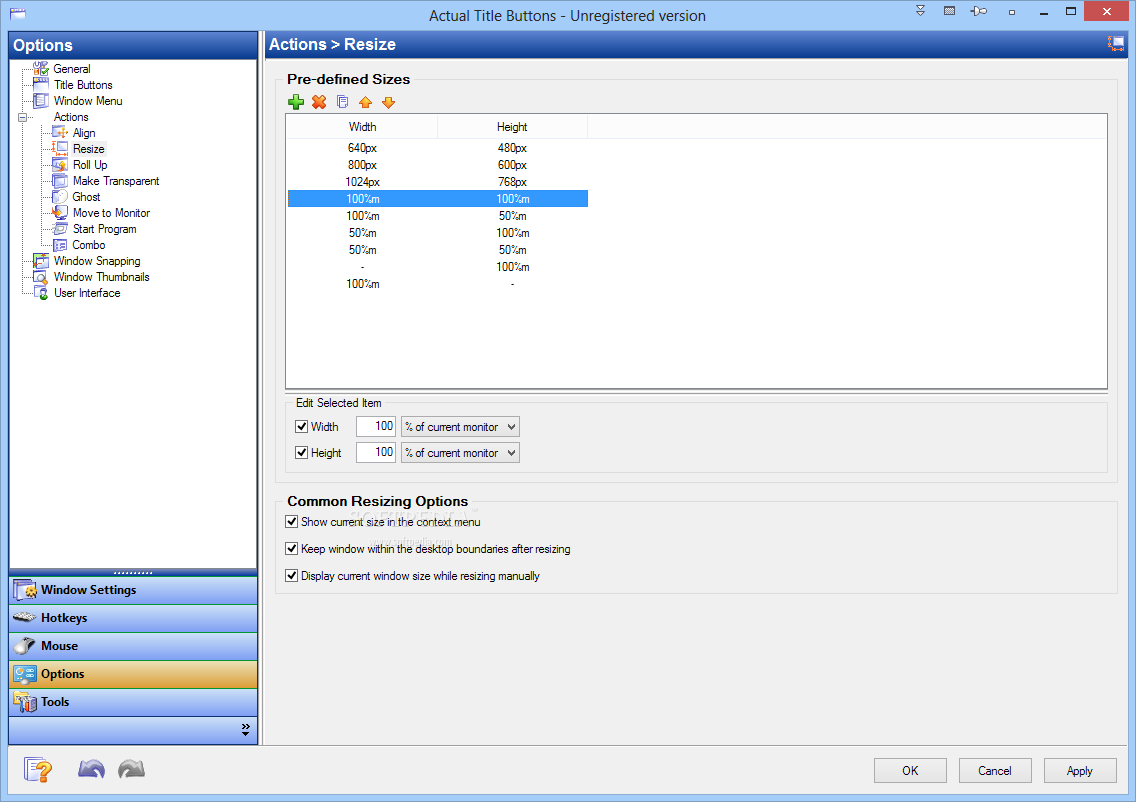Click the title bar app menu icon
The width and height of the screenshot is (1136, 802).
click(x=17, y=13)
